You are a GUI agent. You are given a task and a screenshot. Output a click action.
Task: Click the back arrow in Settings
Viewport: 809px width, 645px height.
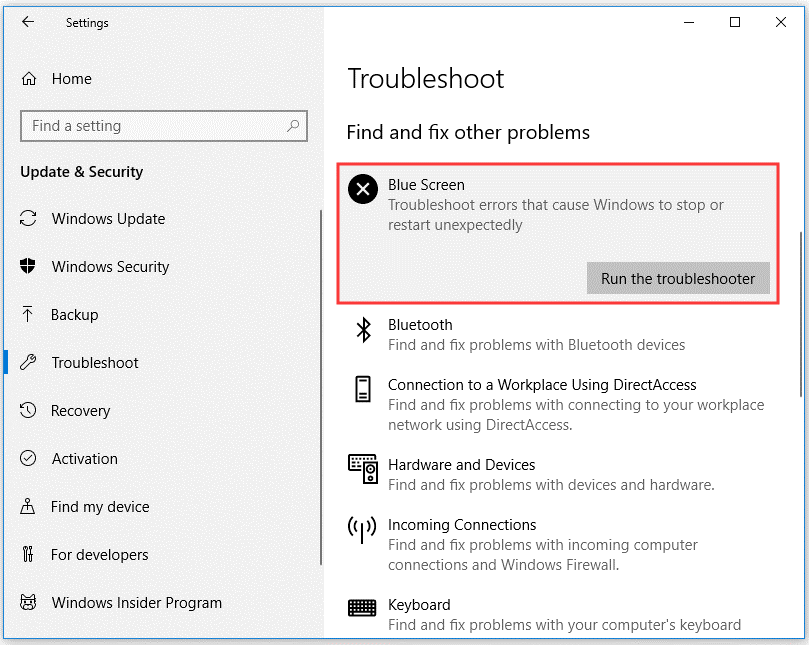tap(28, 22)
